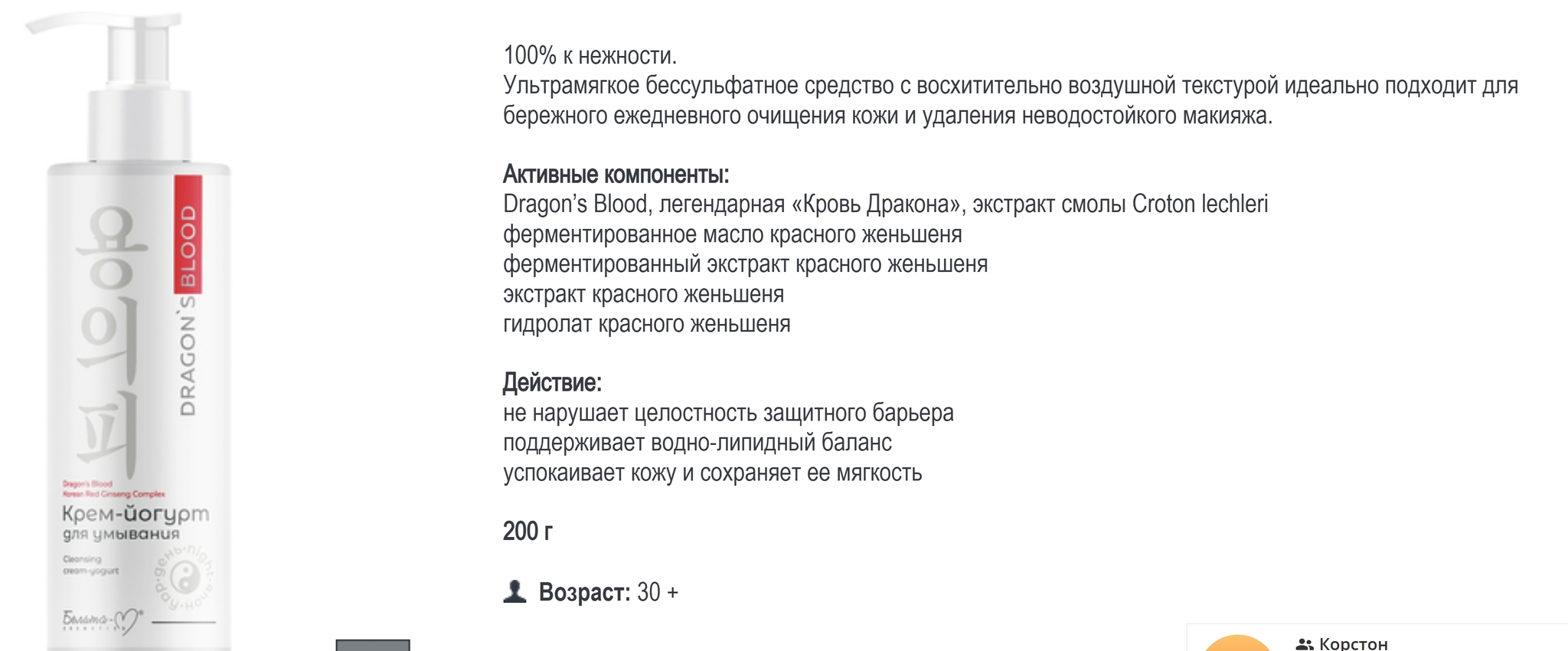Click the Активные компоненты heading
This screenshot has width=1568, height=651.
pyautogui.click(x=616, y=175)
